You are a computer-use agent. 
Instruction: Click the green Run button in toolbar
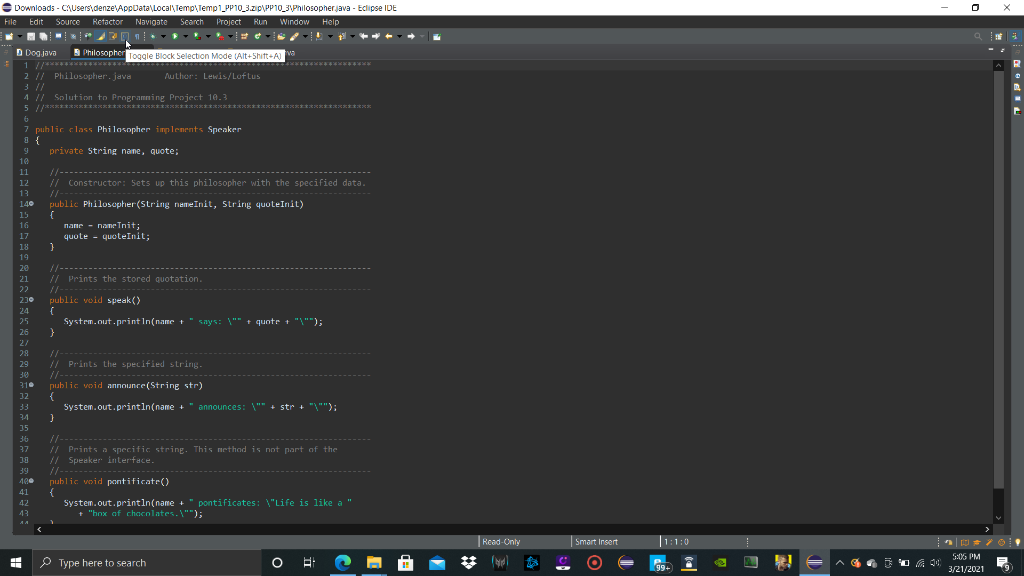[175, 37]
